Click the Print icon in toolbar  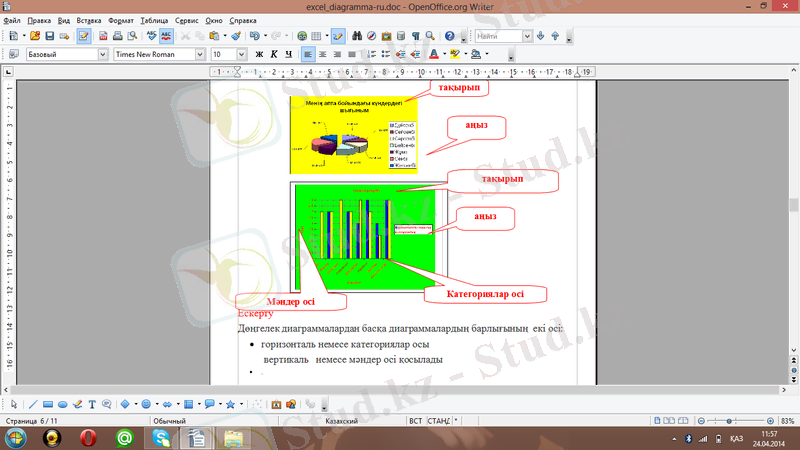tap(117, 36)
